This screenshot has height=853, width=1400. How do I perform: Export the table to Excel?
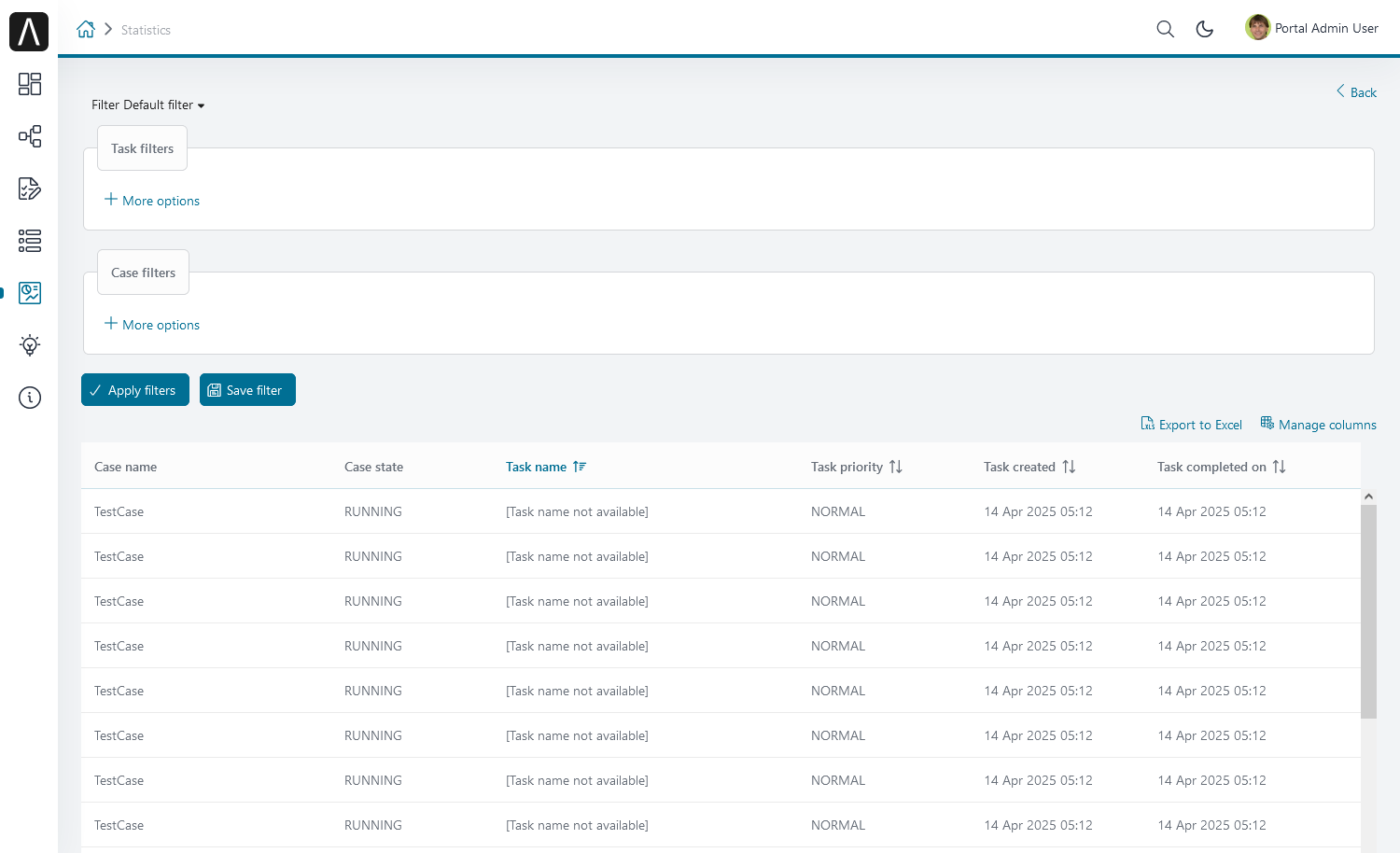(1191, 424)
